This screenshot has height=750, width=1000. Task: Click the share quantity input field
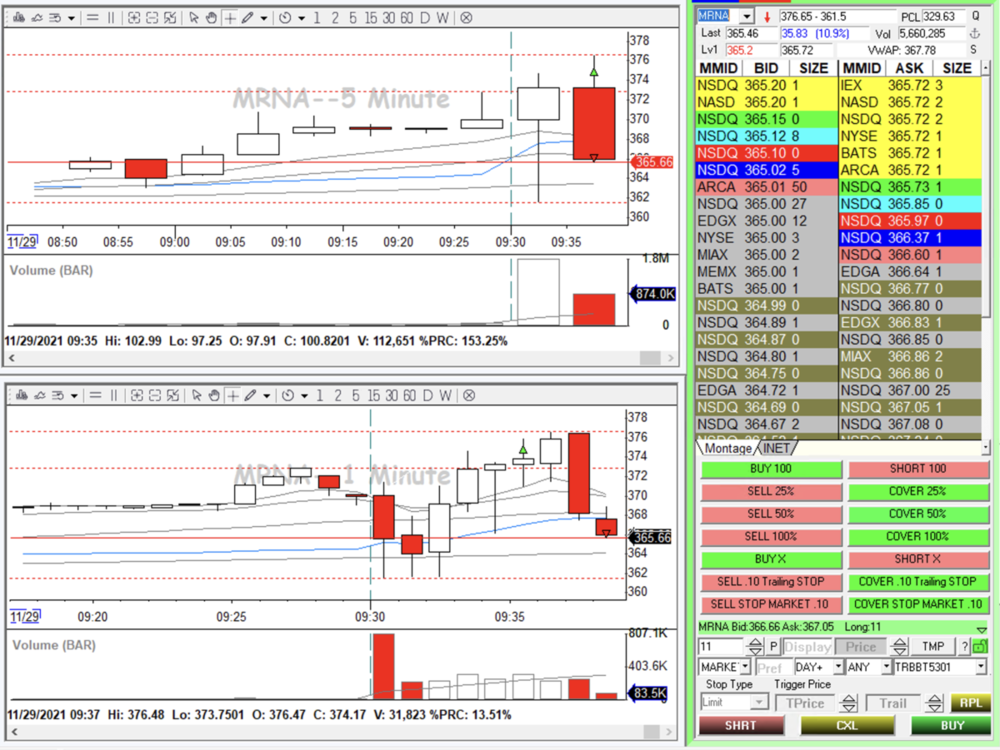720,647
